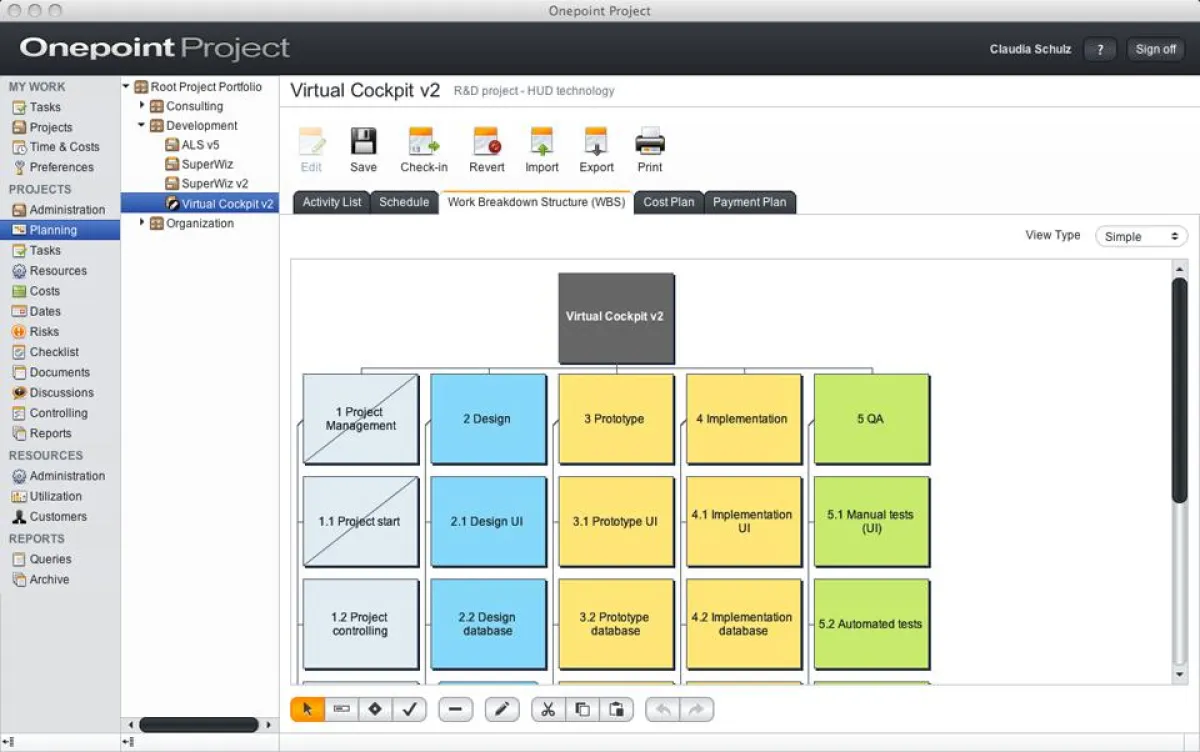Select Planning in Projects section
This screenshot has width=1200, height=752.
60,230
